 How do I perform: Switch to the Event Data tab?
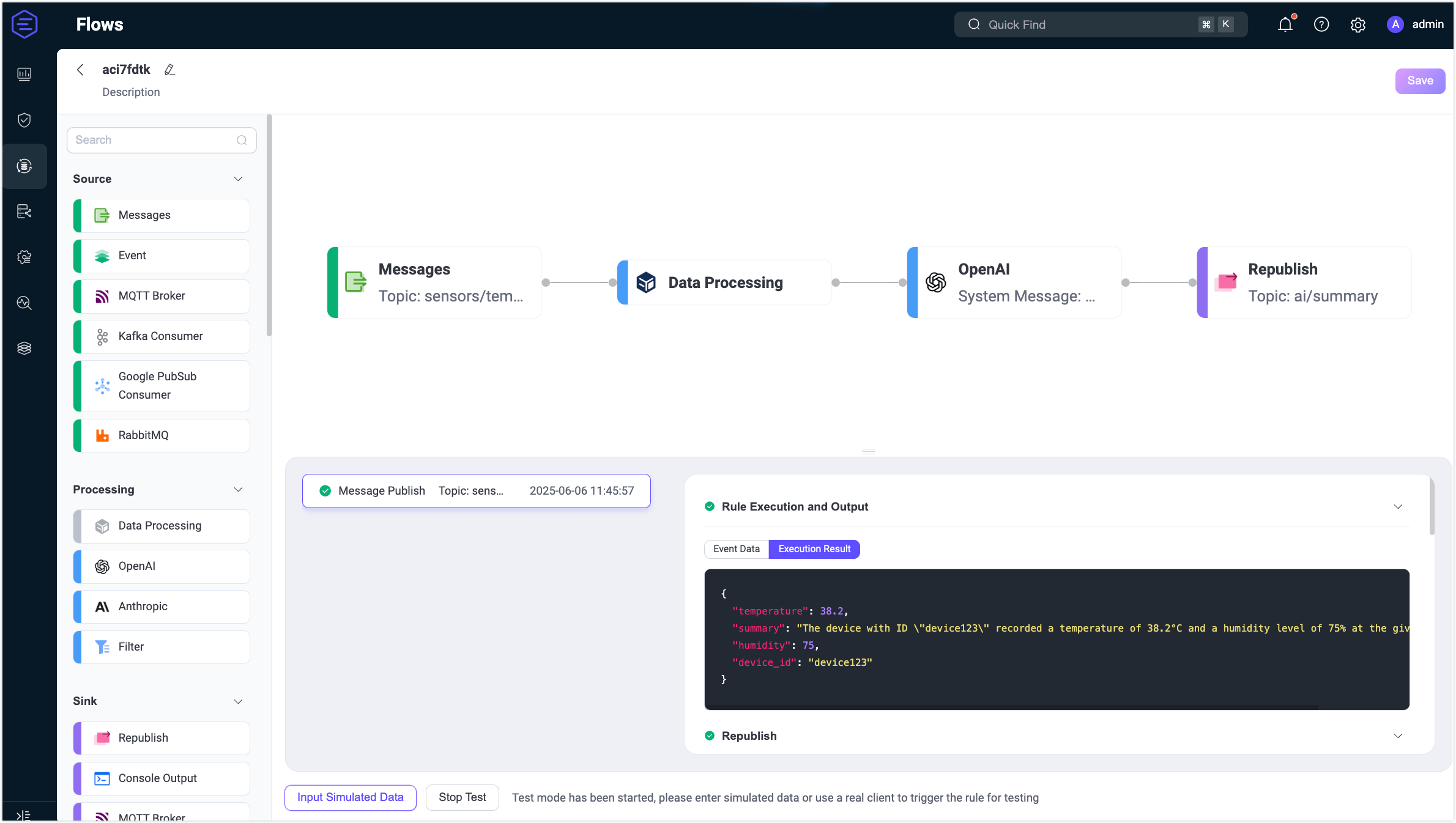(736, 548)
